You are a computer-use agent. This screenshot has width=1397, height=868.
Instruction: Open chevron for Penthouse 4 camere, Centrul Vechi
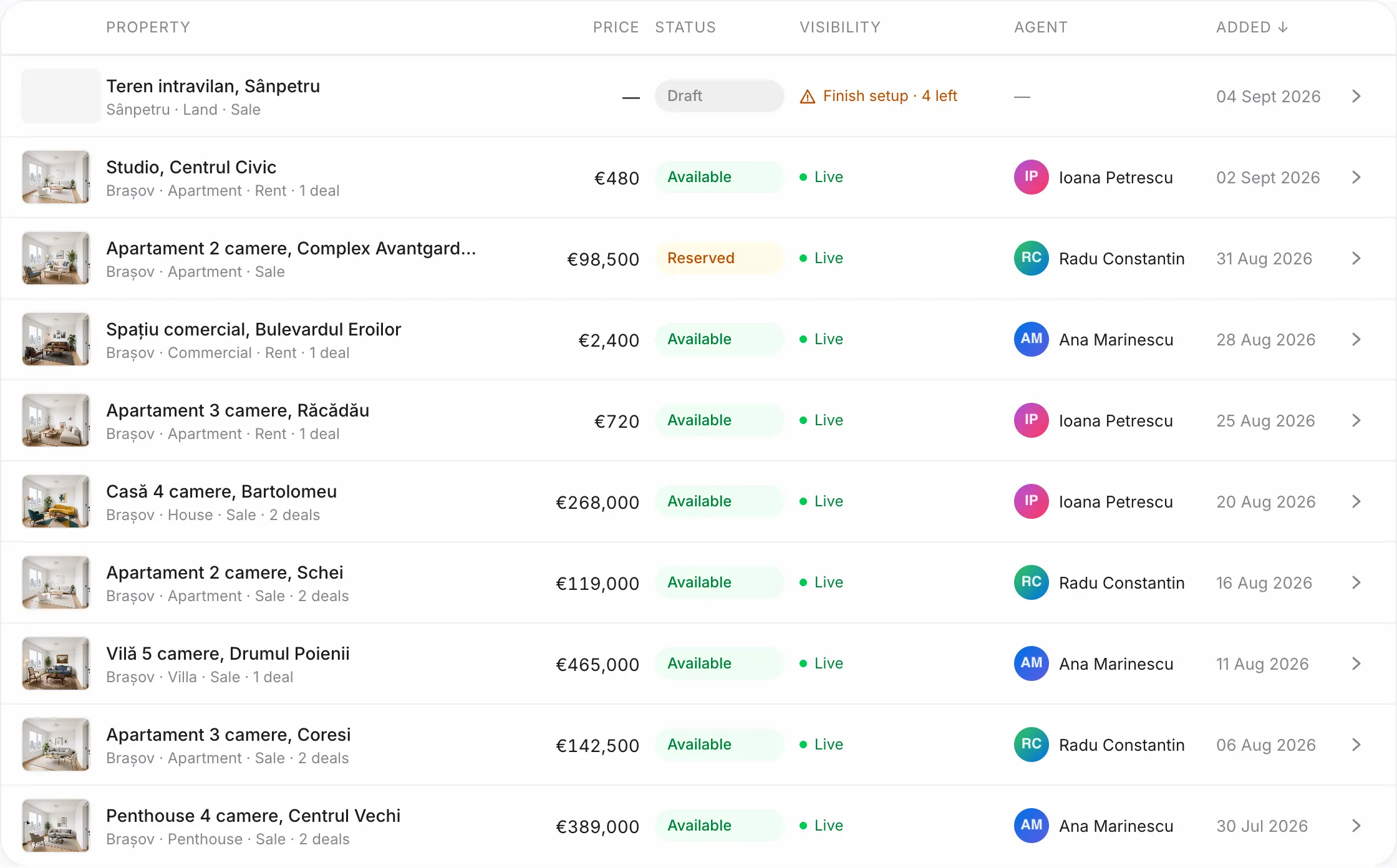(1356, 826)
